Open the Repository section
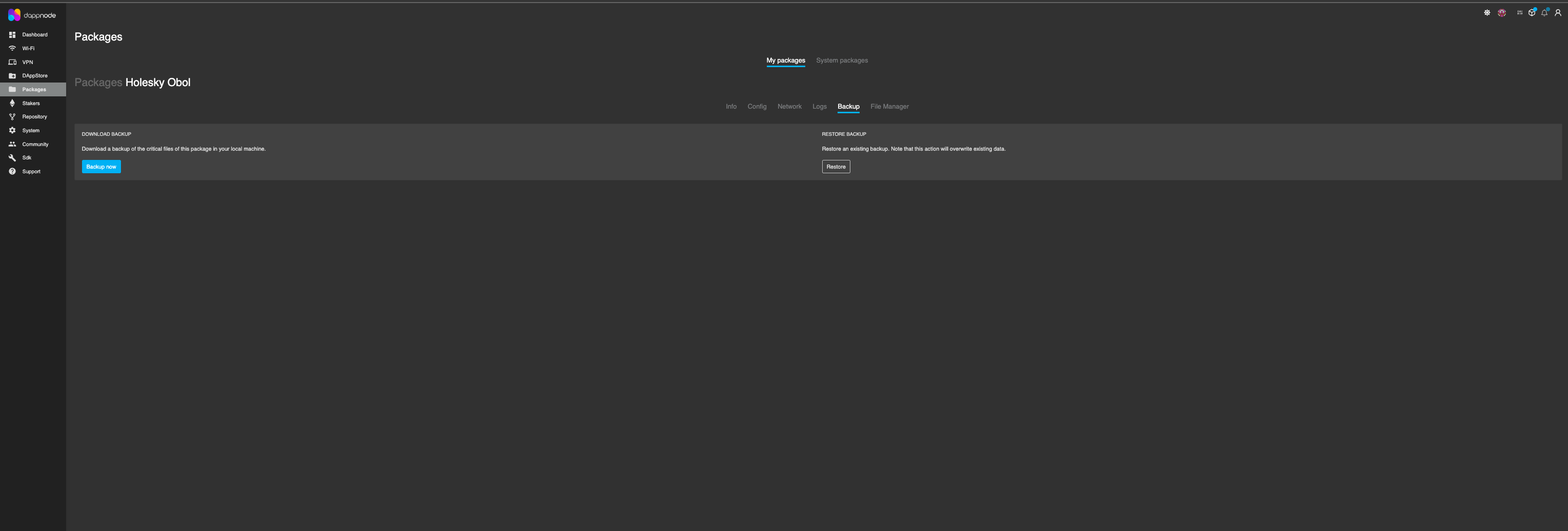1568x531 pixels. tap(33, 116)
